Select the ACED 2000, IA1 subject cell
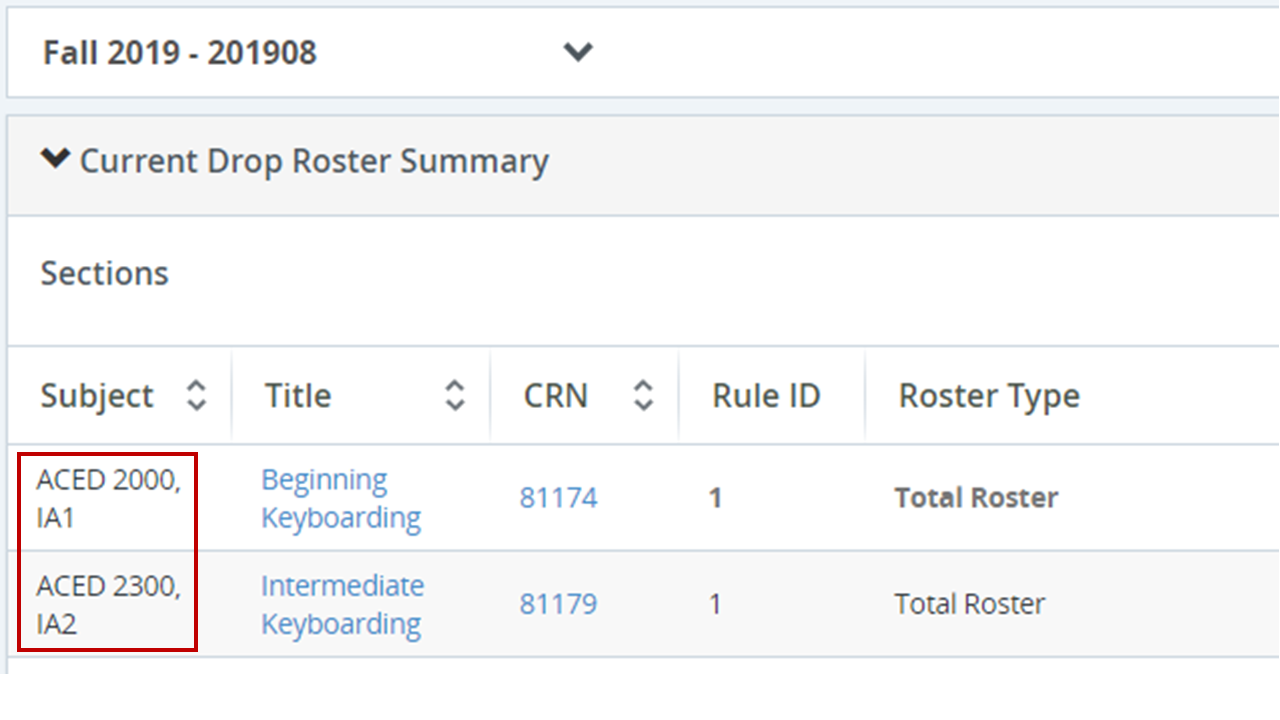Image resolution: width=1280 pixels, height=720 pixels. pos(108,498)
